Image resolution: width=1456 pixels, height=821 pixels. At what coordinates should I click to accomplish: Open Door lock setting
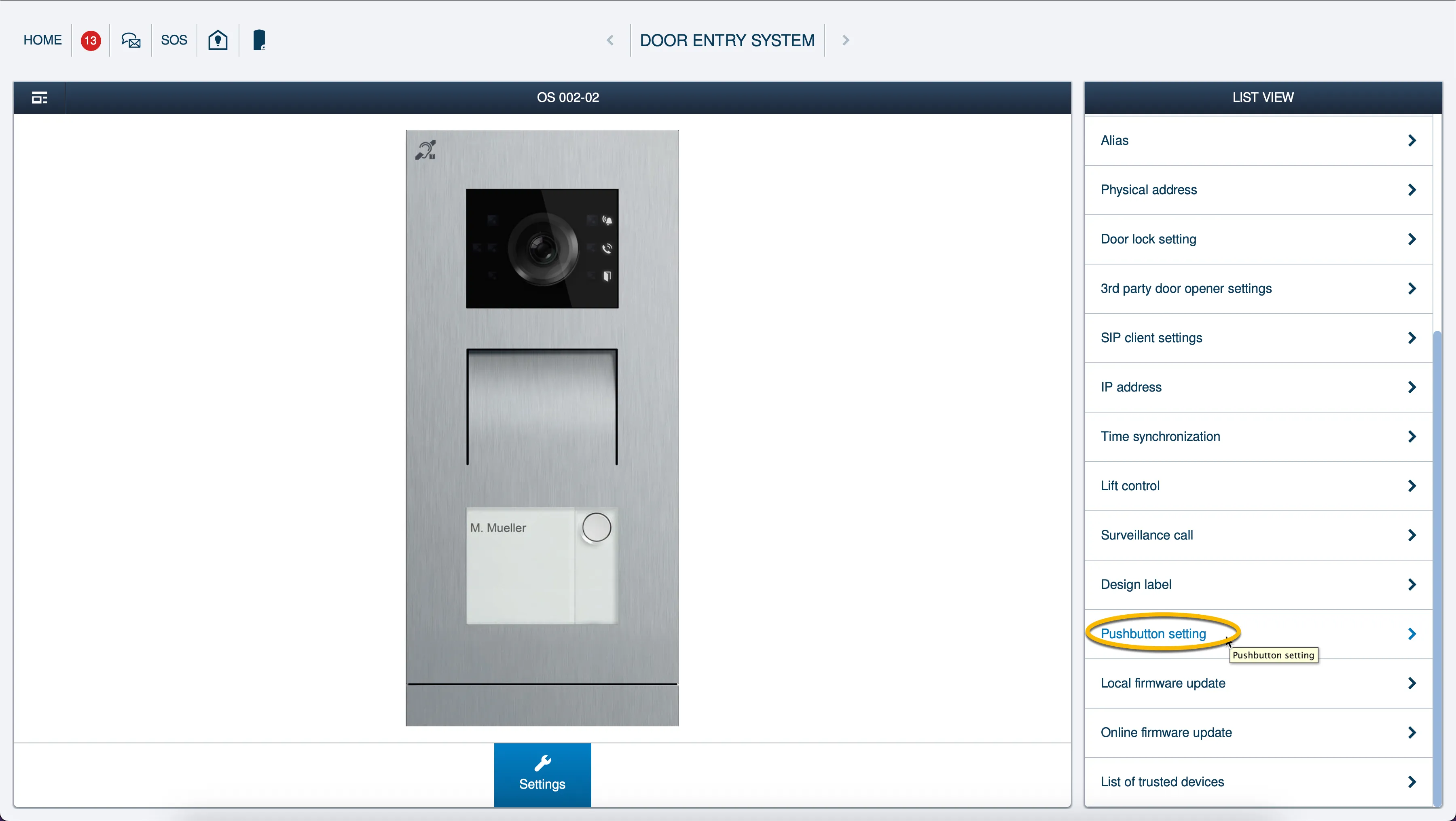(1258, 239)
